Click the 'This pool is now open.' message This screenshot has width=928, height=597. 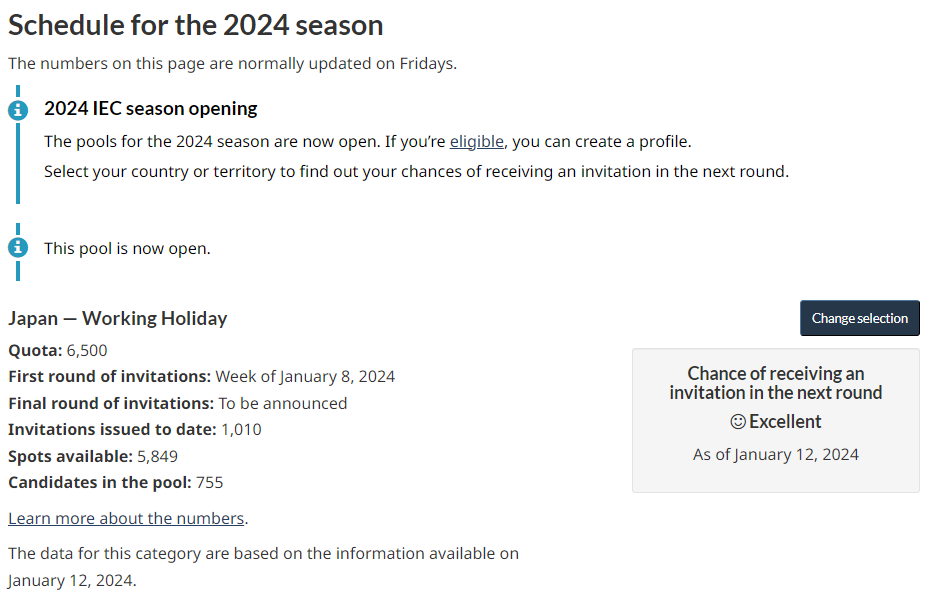point(127,249)
